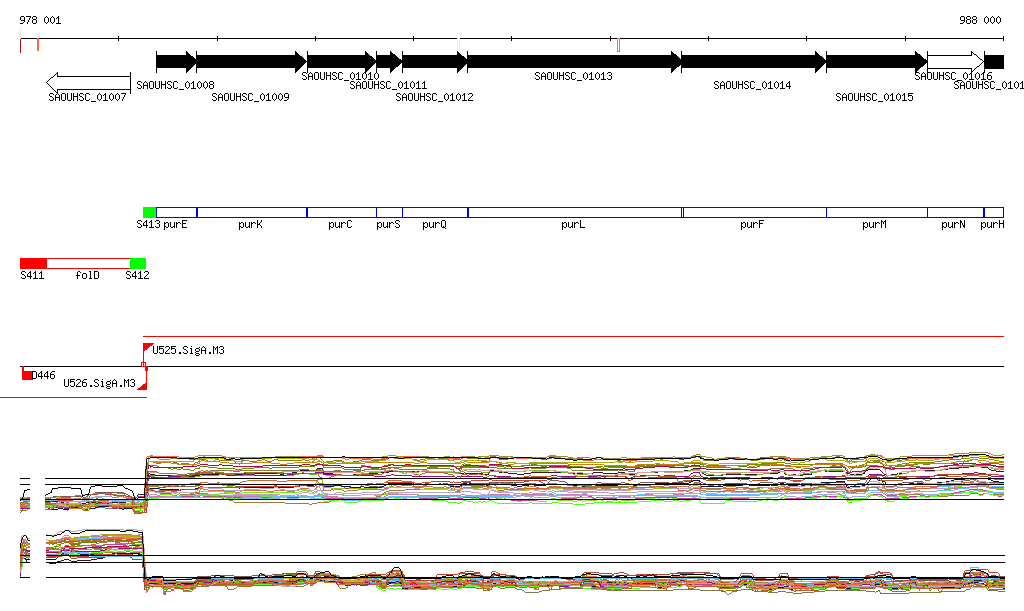Click the U525.SigA.M3 promoter flag
The width and height of the screenshot is (1024, 611).
click(146, 348)
